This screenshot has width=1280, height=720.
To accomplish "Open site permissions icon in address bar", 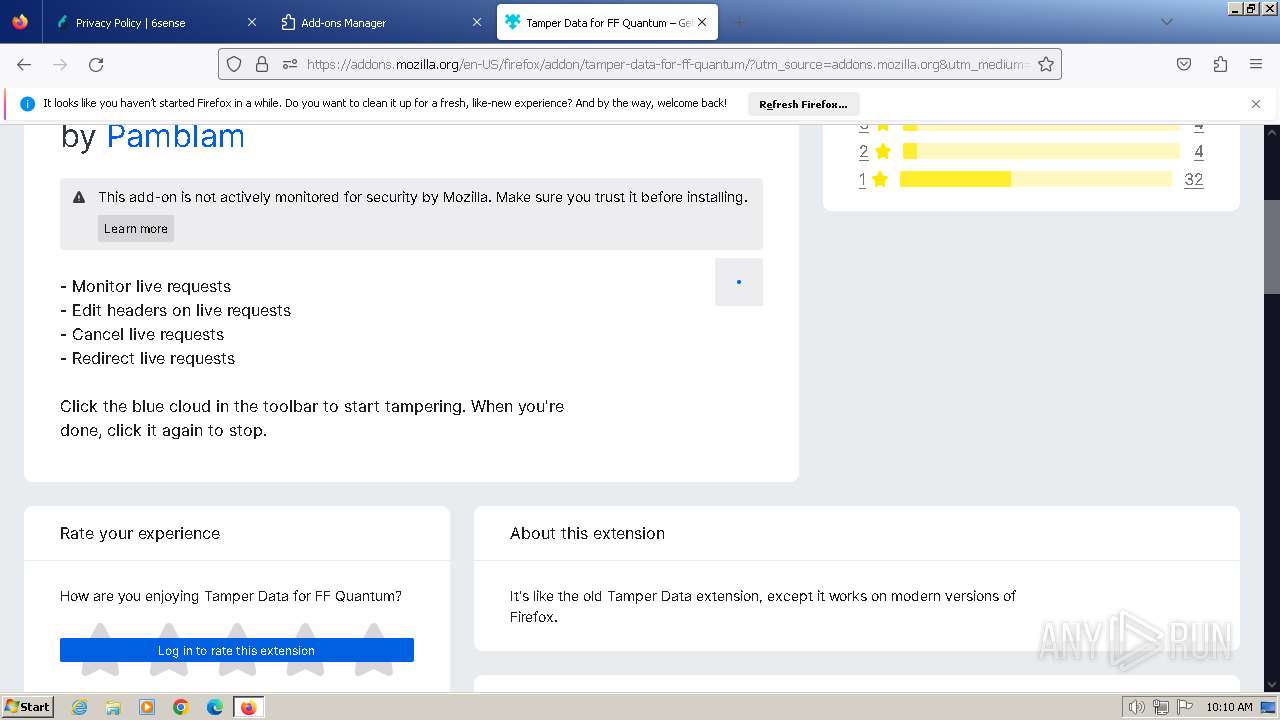I will pyautogui.click(x=290, y=64).
